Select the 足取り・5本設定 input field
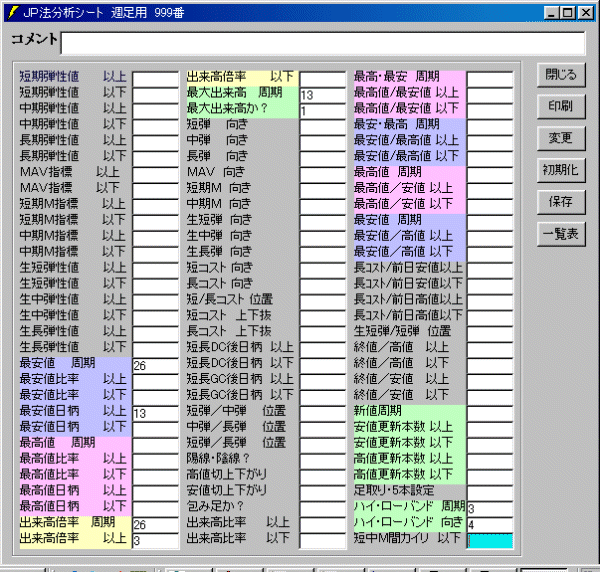Image resolution: width=600 pixels, height=572 pixels. 490,493
